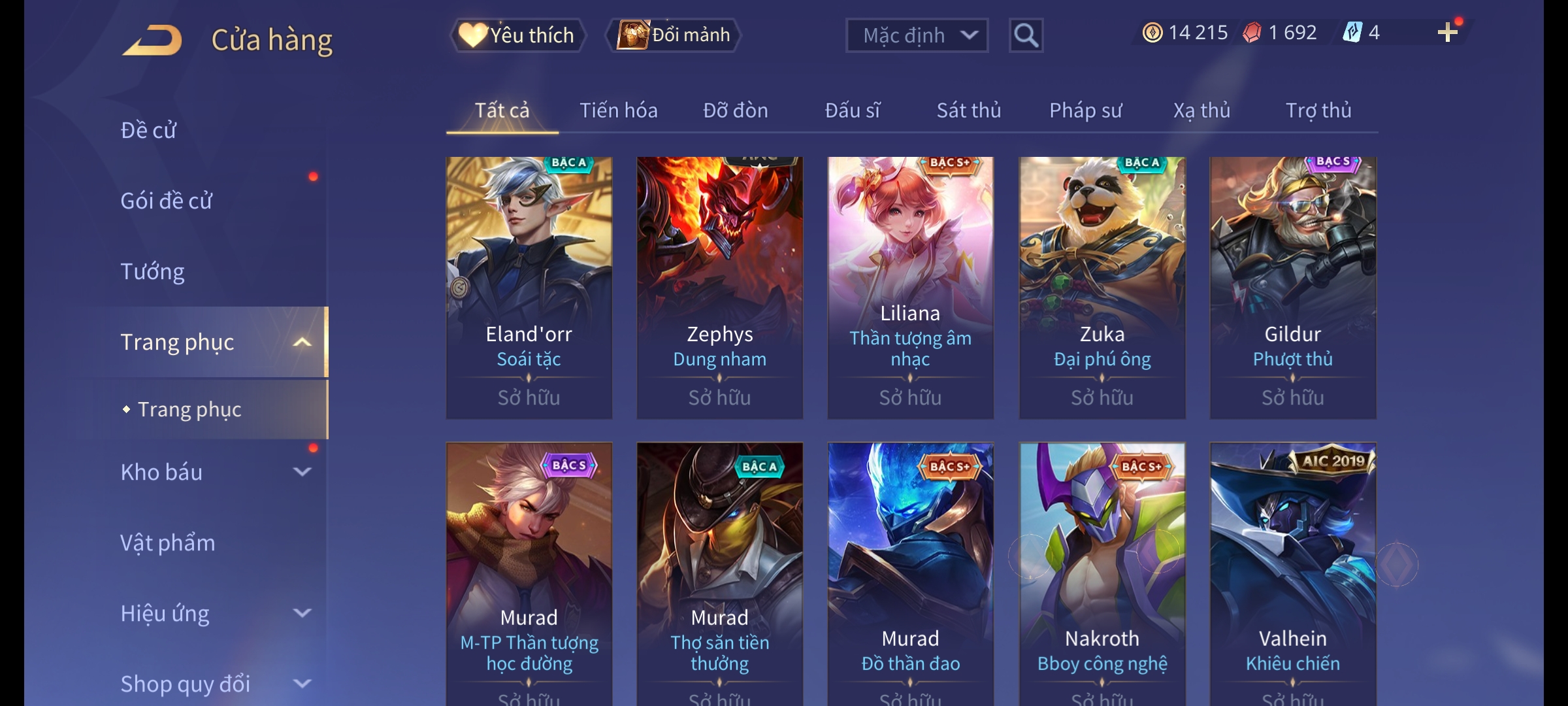Tap the gold coin balance icon
1568x706 pixels.
click(x=1152, y=33)
